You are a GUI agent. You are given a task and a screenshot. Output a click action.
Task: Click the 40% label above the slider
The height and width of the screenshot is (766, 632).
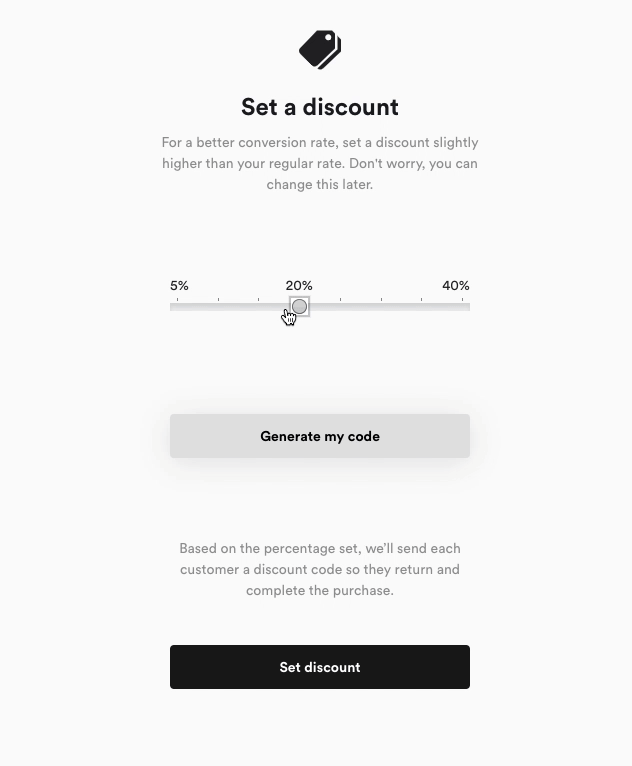pos(456,286)
